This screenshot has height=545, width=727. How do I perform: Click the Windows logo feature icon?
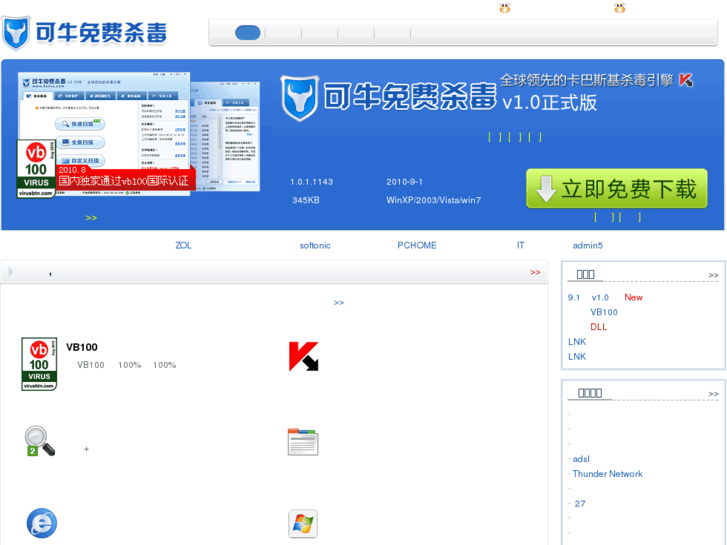(x=303, y=524)
